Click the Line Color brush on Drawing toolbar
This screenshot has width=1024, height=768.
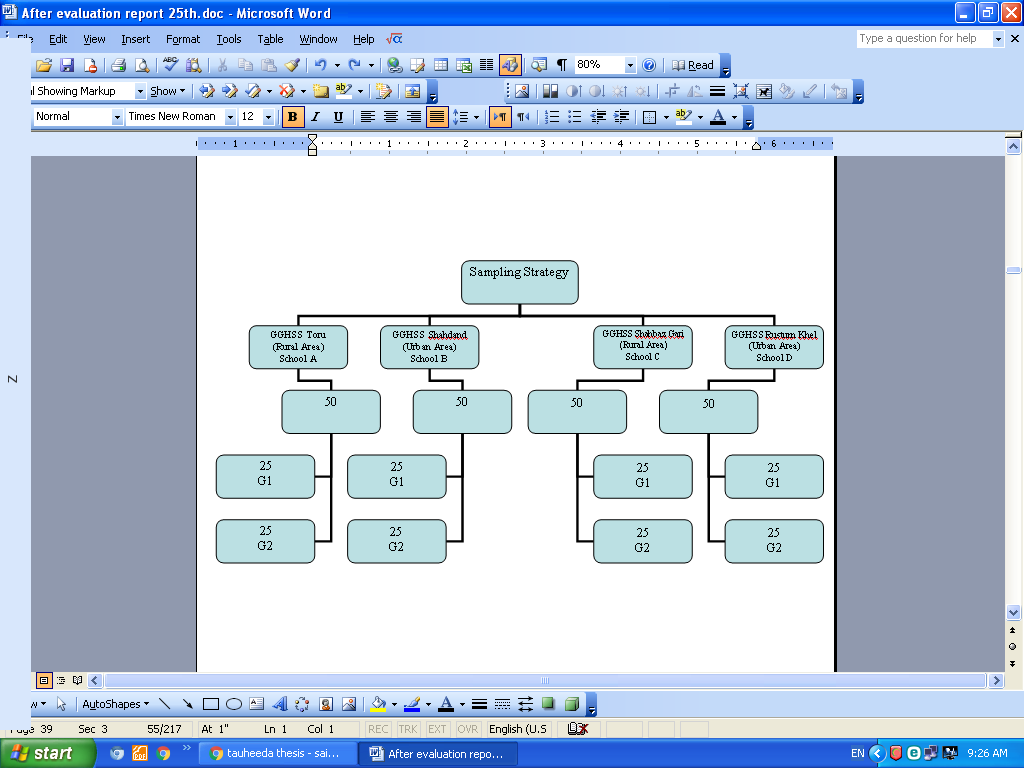point(411,704)
